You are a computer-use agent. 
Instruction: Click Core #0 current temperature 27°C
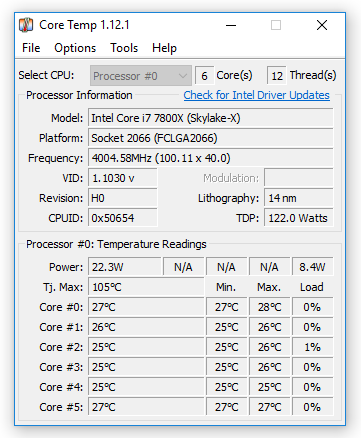point(146,307)
